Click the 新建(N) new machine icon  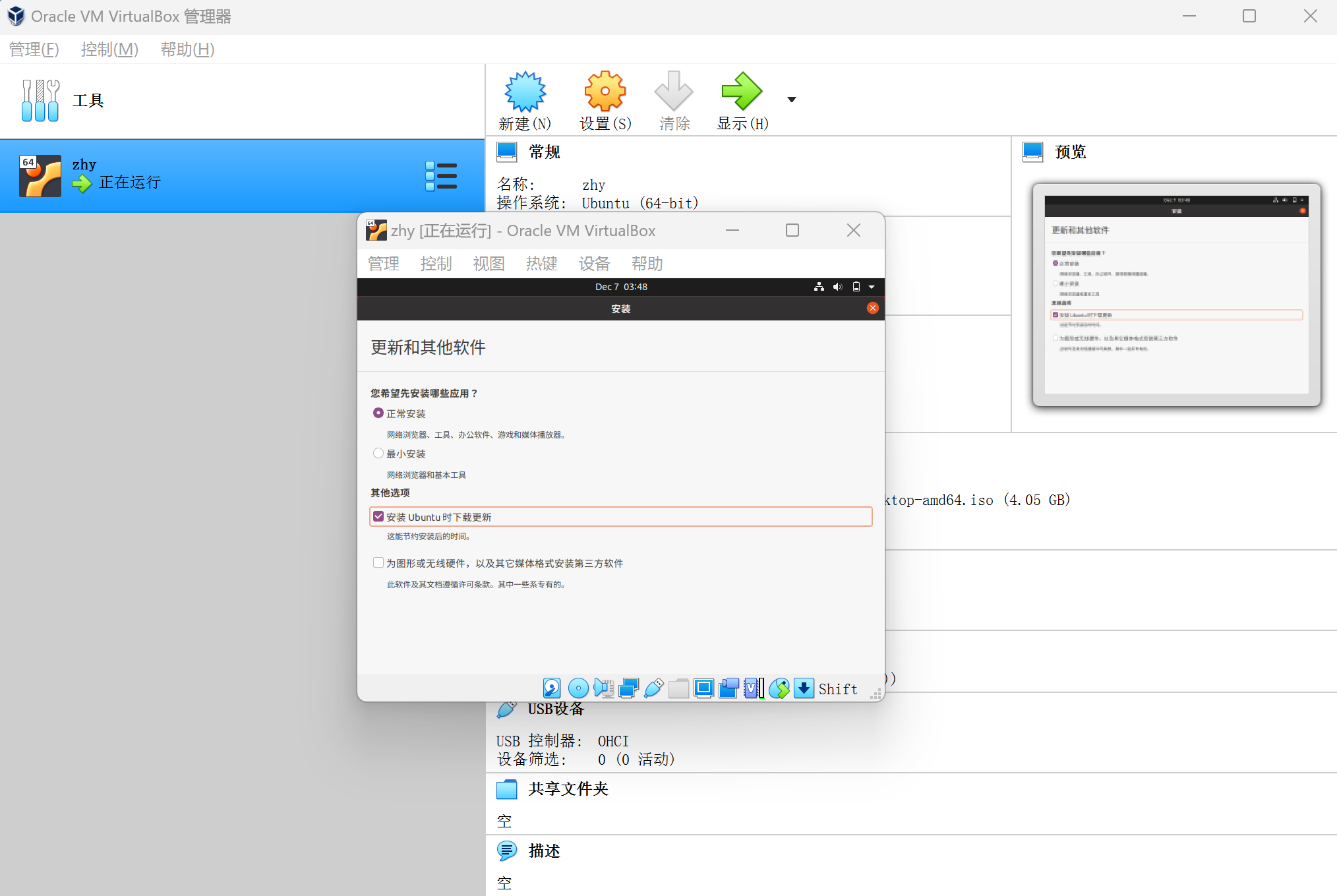(x=525, y=92)
